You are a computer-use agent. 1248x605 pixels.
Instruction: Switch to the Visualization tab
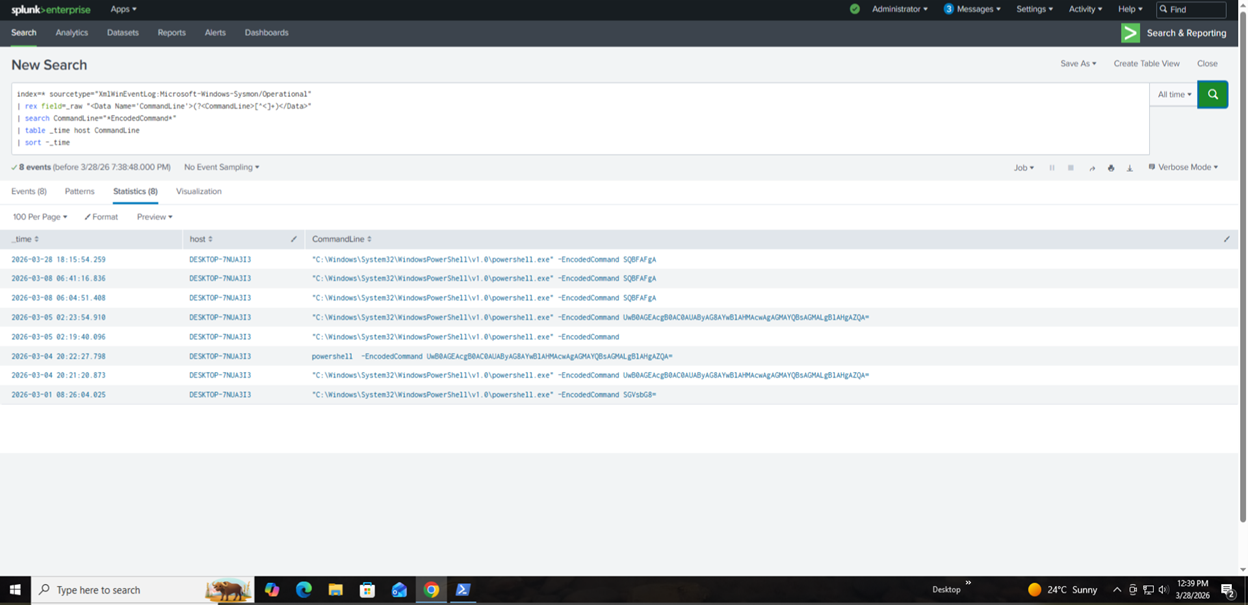pos(199,191)
